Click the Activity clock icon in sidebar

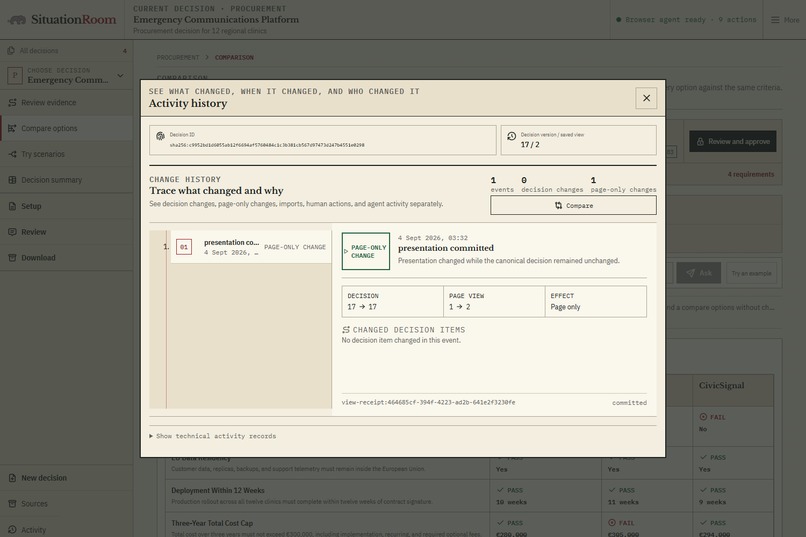click(x=12, y=529)
